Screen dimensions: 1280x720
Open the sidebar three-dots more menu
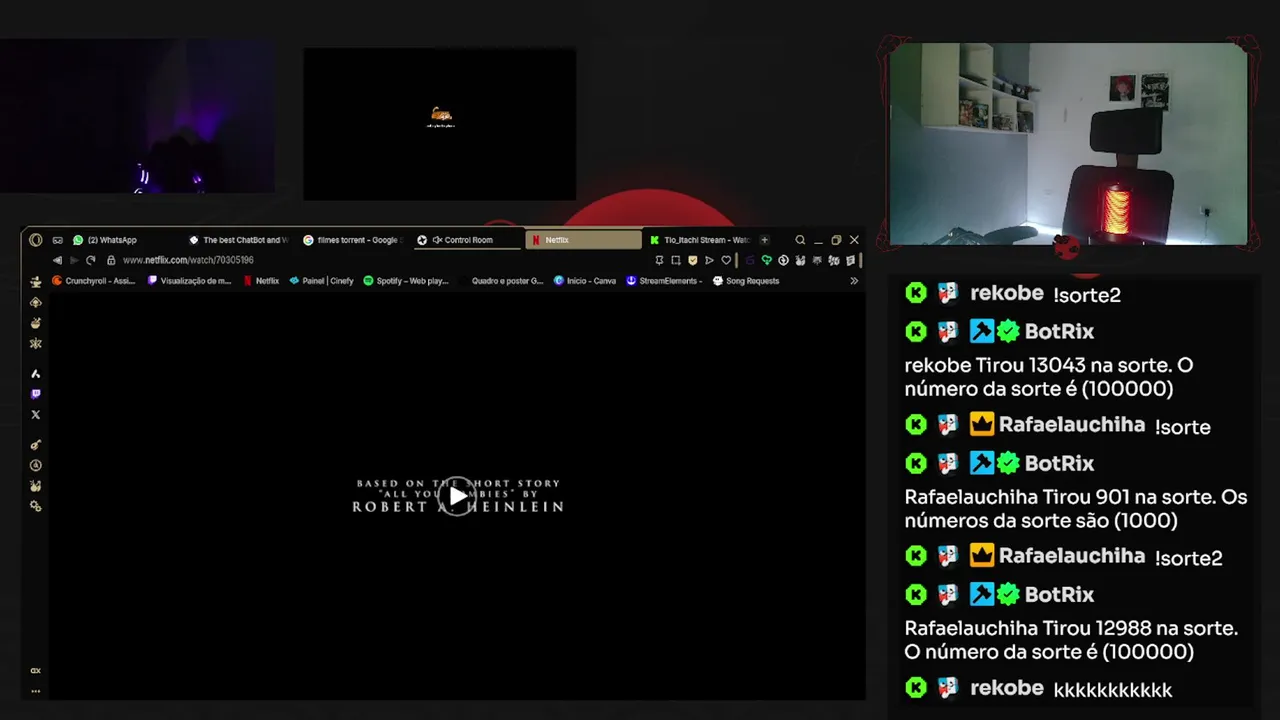[x=36, y=690]
